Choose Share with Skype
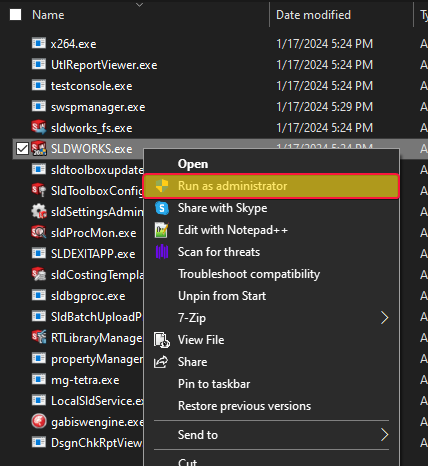 pos(271,208)
